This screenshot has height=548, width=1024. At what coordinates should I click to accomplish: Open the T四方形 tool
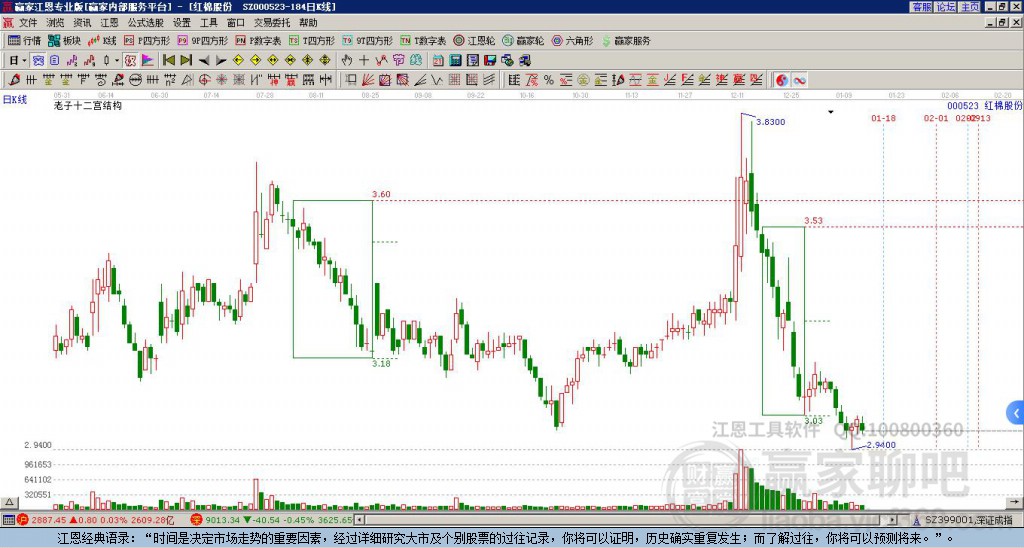[x=312, y=40]
